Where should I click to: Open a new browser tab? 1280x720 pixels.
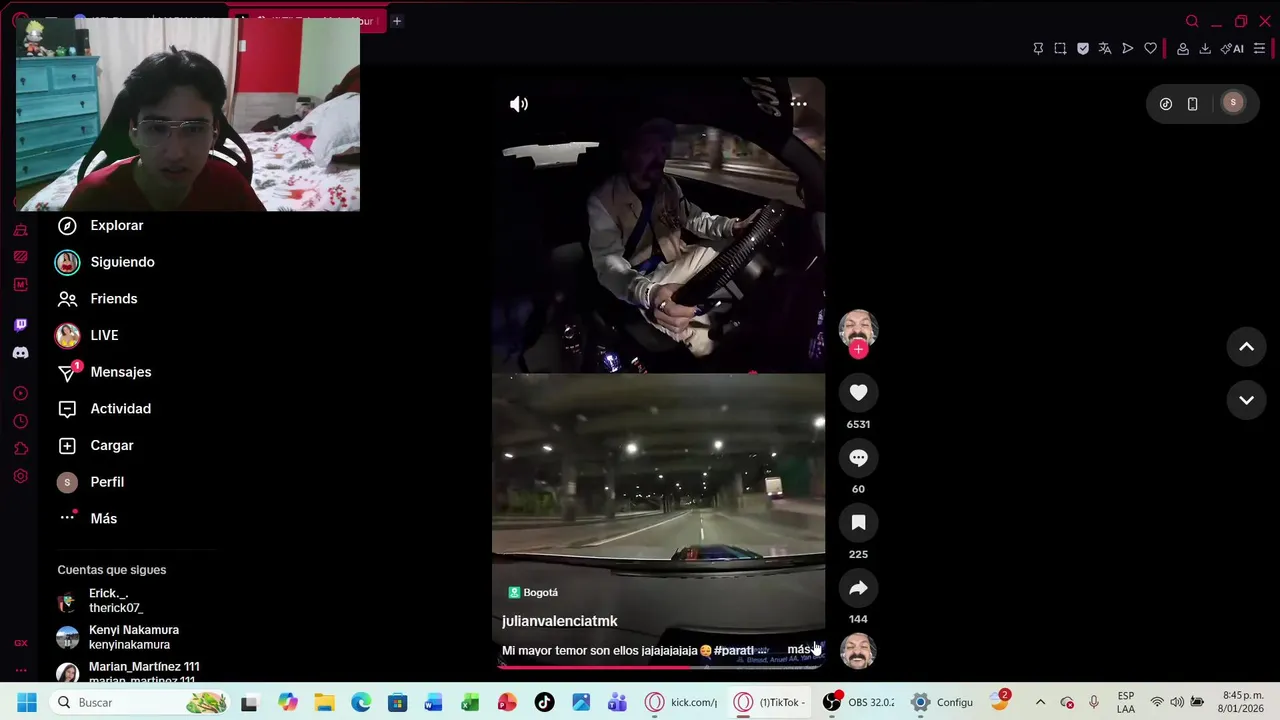(x=397, y=21)
